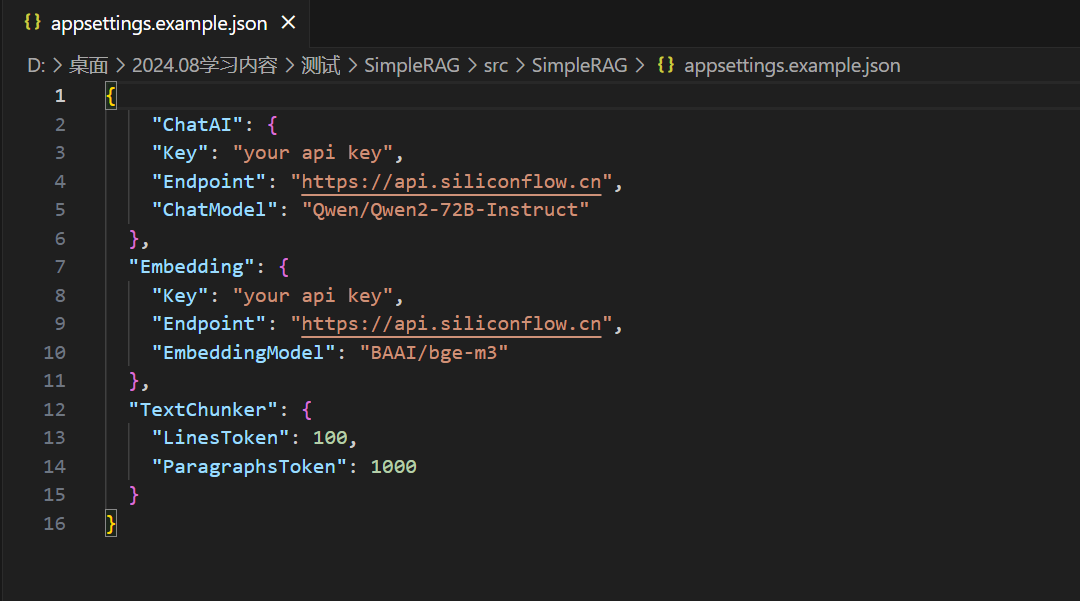Screen dimensions: 1080x601
Task: Click the EmbeddingModel value BAAI/bge-m3
Action: click(434, 352)
